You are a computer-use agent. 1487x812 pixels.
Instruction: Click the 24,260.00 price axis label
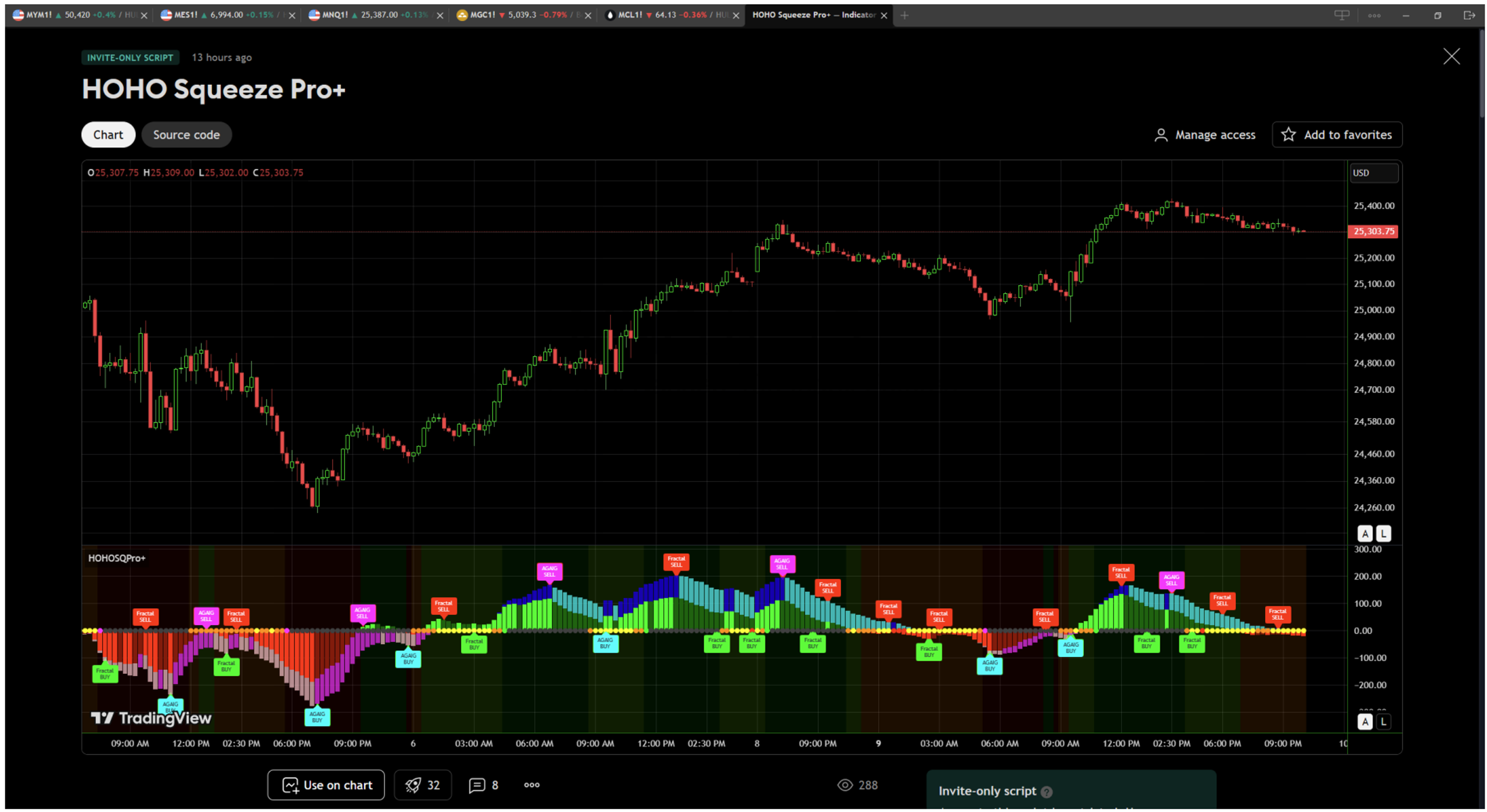(1374, 508)
